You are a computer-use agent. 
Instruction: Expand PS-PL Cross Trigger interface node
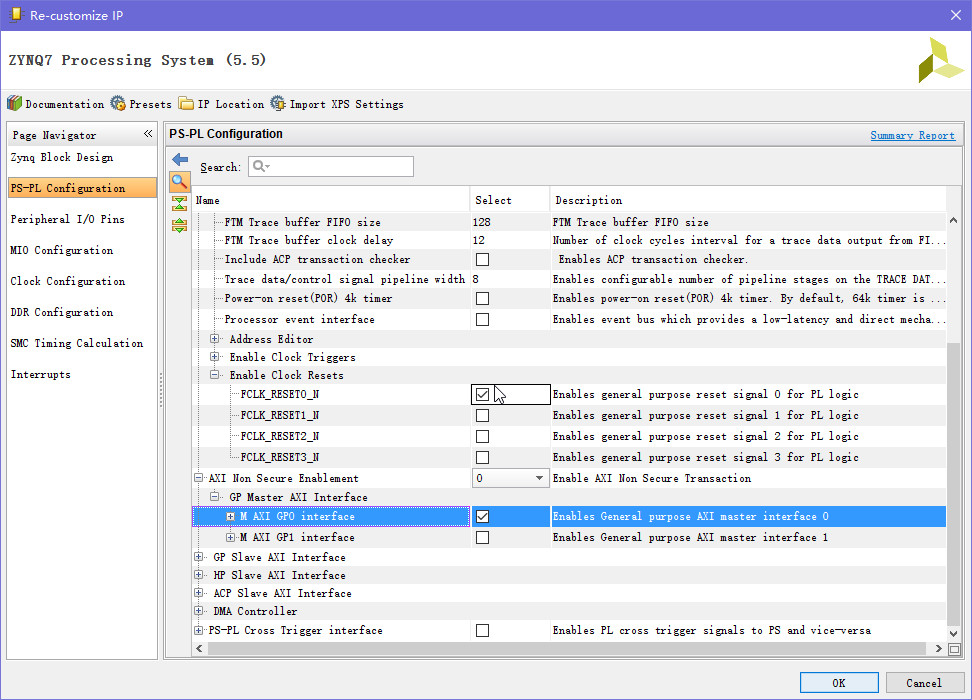tap(198, 630)
